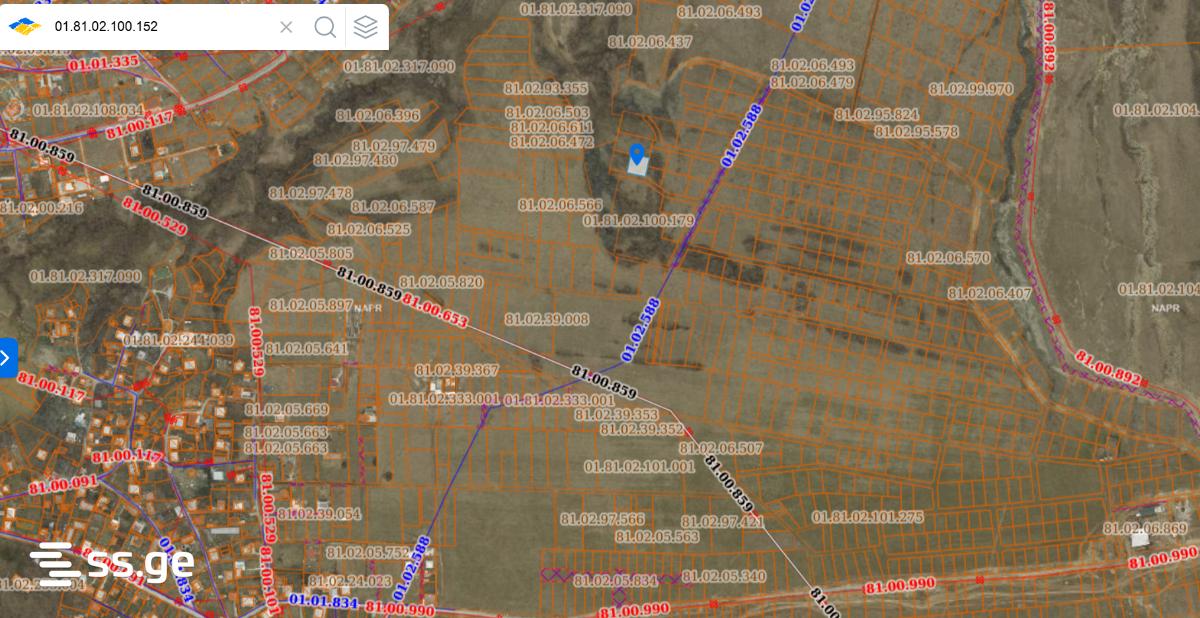Click parcel label 81.02.06.525

(369, 229)
